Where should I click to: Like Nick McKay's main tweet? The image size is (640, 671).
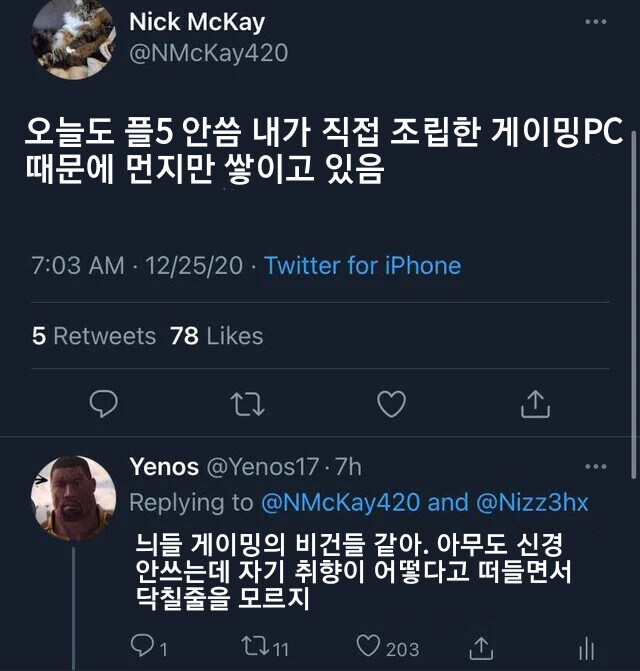[391, 403]
